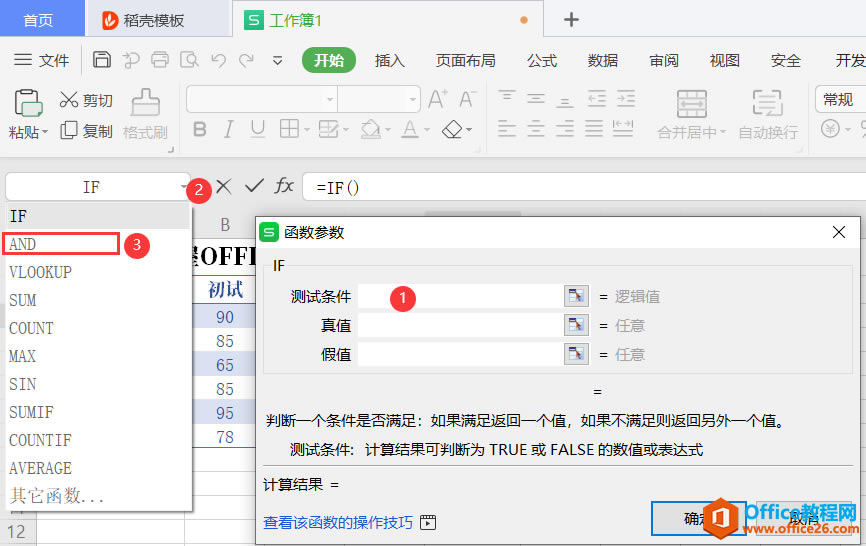Click the Justify alignment icon
The width and height of the screenshot is (866, 546).
click(594, 129)
